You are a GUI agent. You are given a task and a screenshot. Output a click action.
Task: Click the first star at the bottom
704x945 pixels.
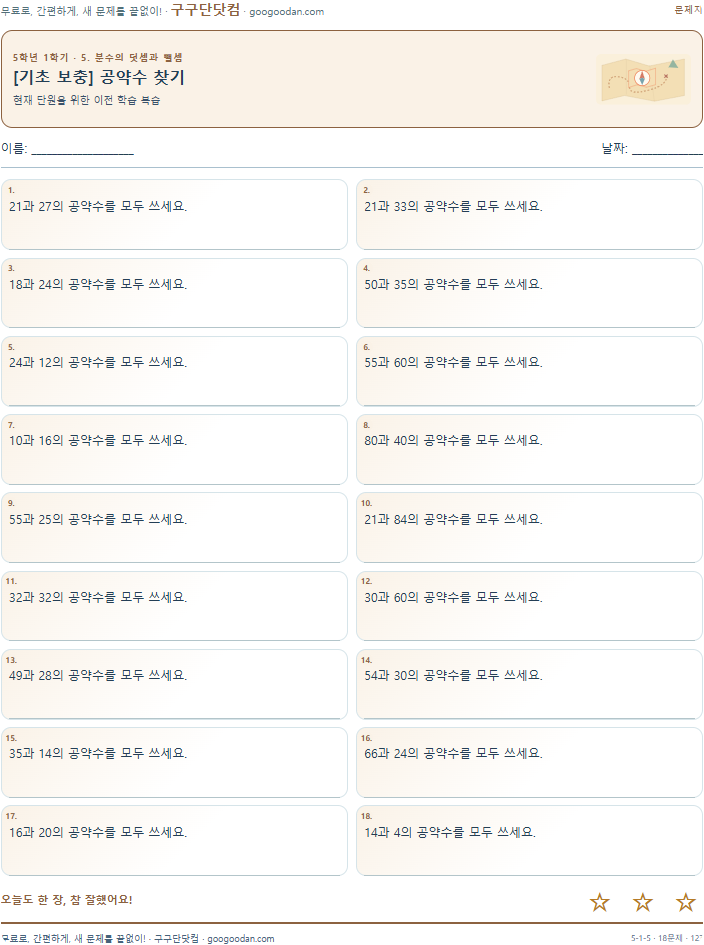[600, 902]
